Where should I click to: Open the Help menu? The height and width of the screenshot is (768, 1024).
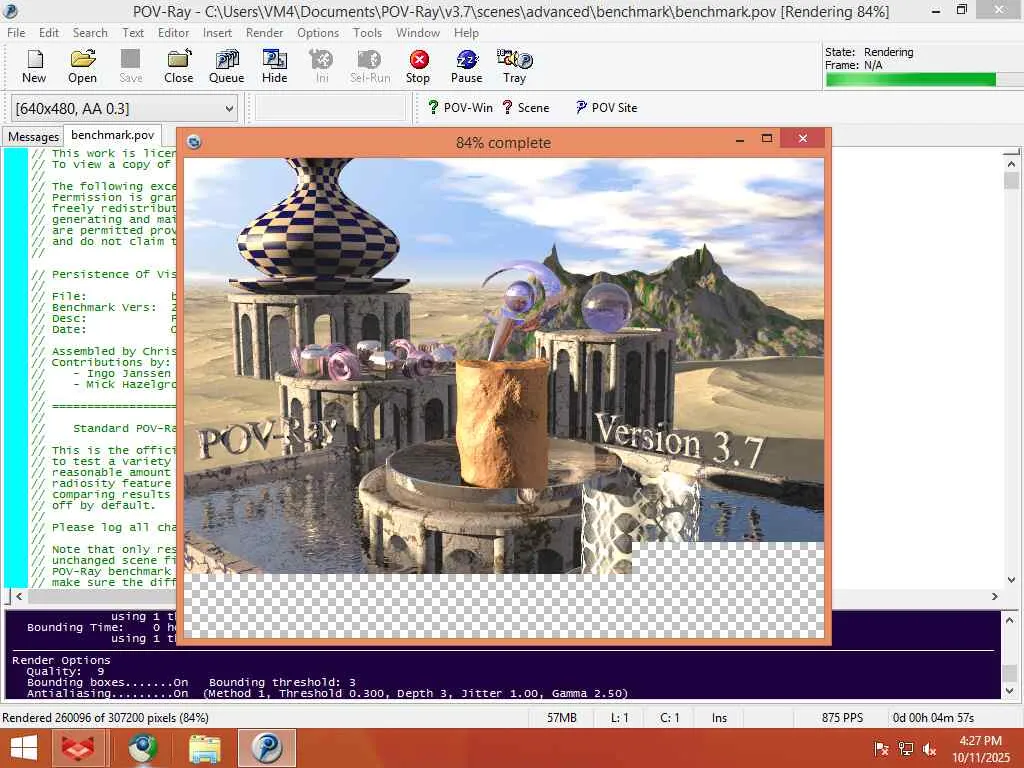(466, 33)
